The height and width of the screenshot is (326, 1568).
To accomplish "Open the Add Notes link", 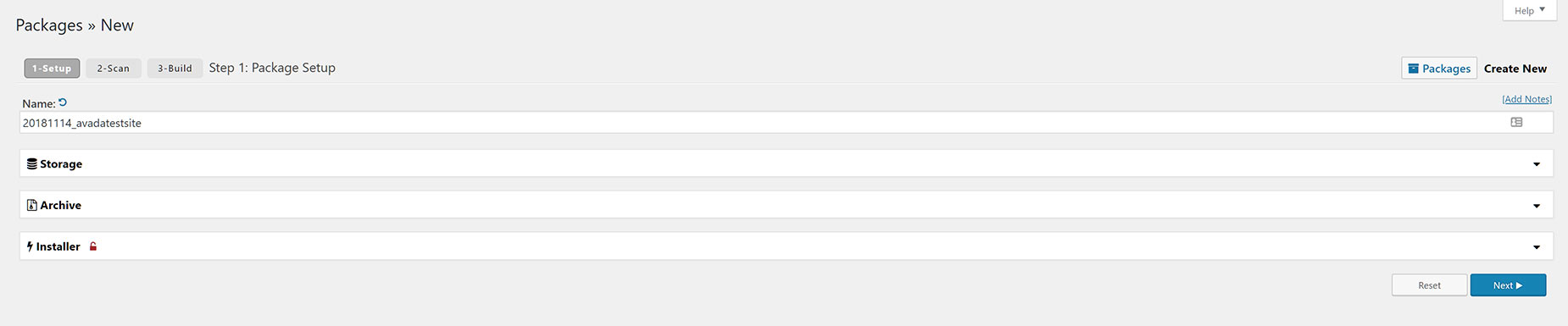I will pos(1526,99).
